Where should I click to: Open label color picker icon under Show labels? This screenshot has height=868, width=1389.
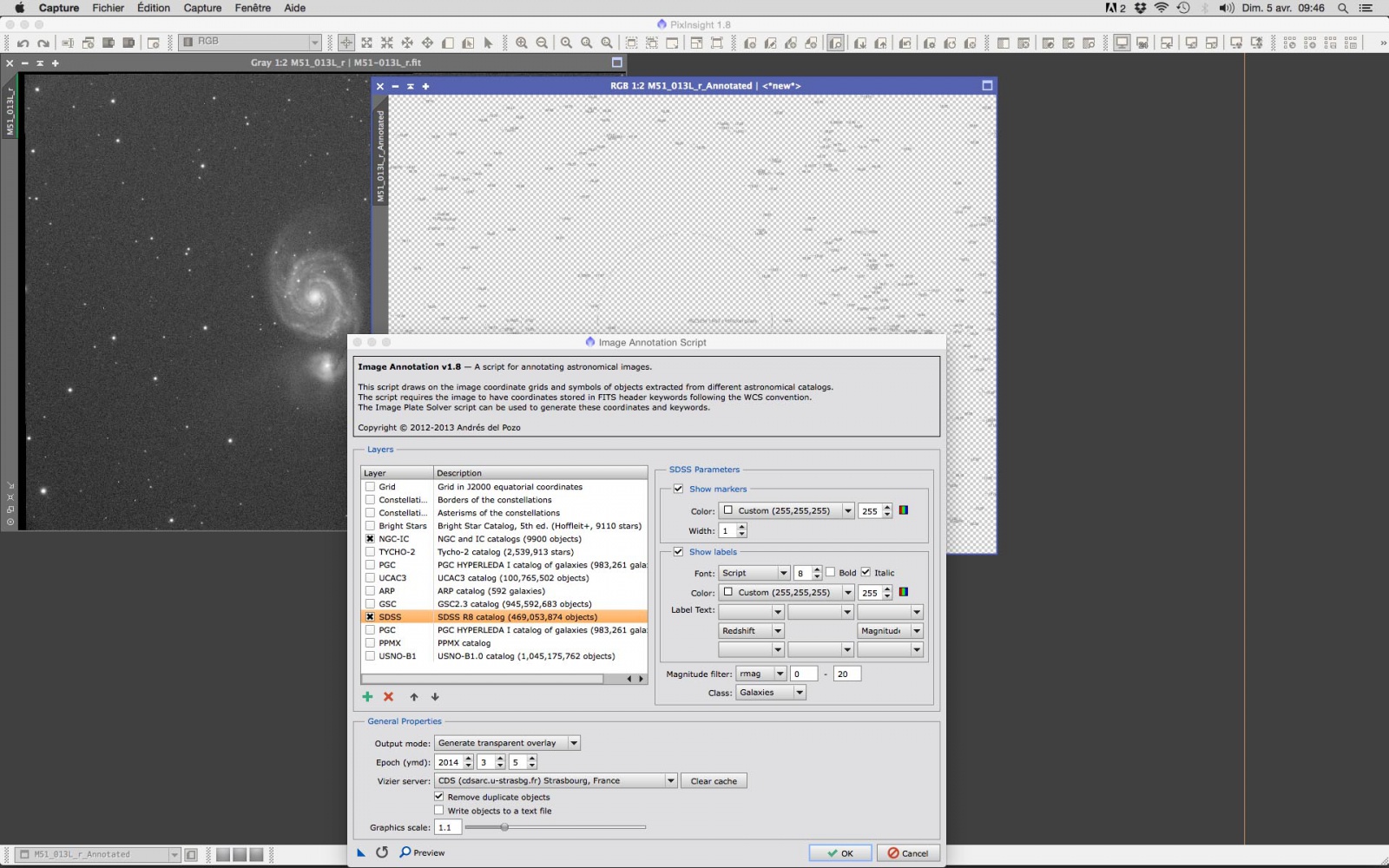[904, 592]
